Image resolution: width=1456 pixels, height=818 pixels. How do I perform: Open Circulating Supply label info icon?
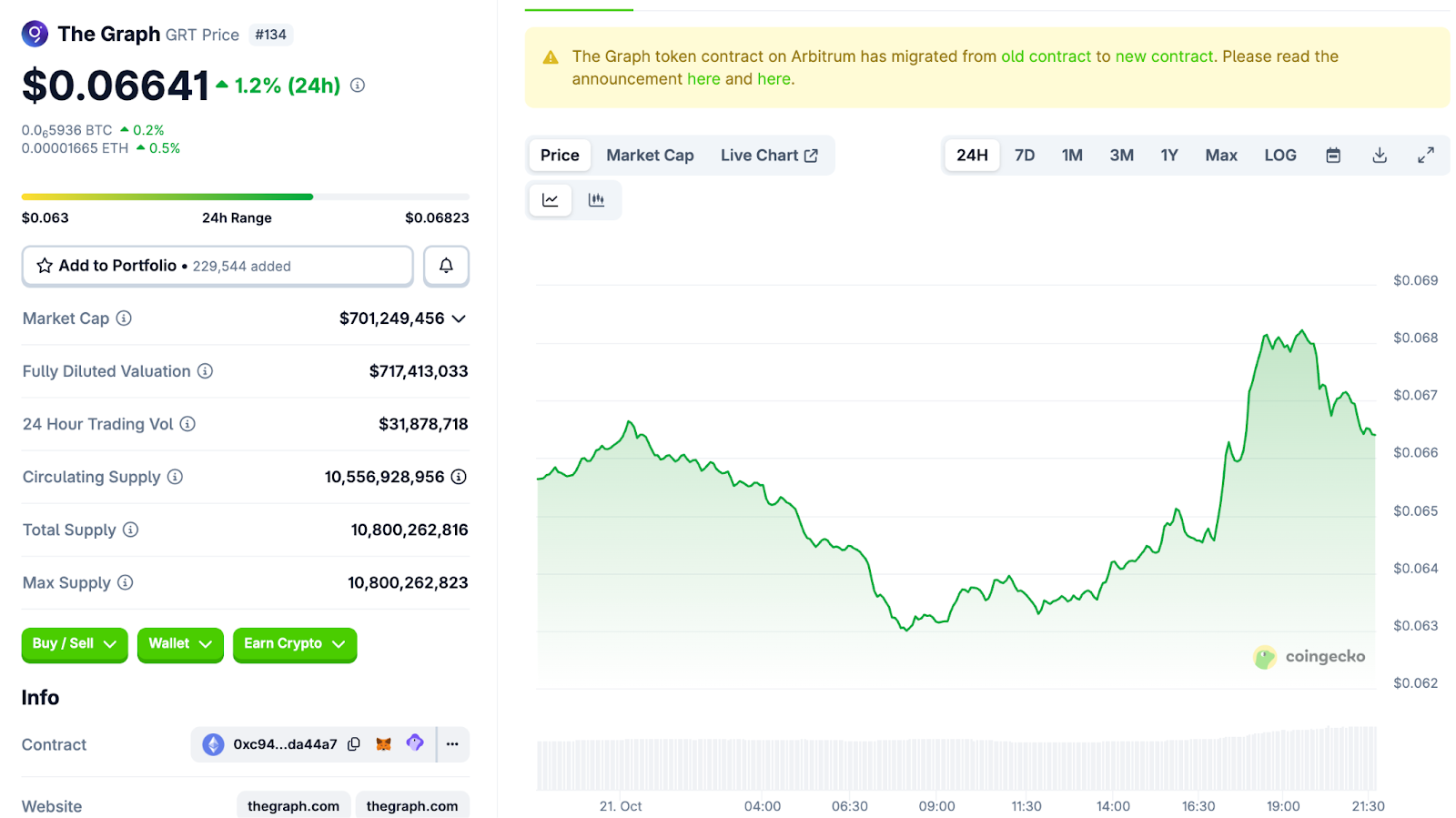click(175, 477)
